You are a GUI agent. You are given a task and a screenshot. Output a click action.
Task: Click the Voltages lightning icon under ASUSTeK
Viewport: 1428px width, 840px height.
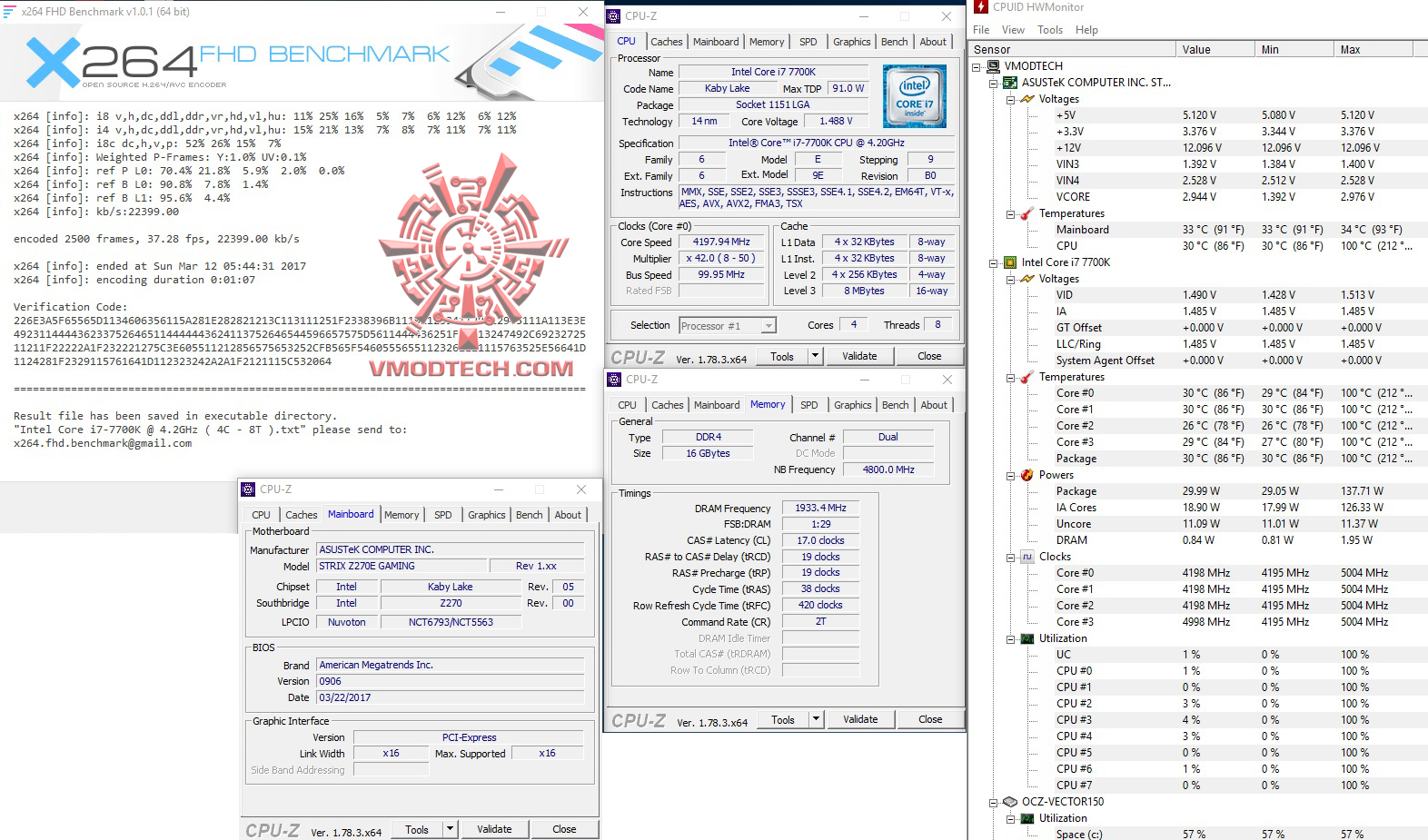pos(1026,99)
